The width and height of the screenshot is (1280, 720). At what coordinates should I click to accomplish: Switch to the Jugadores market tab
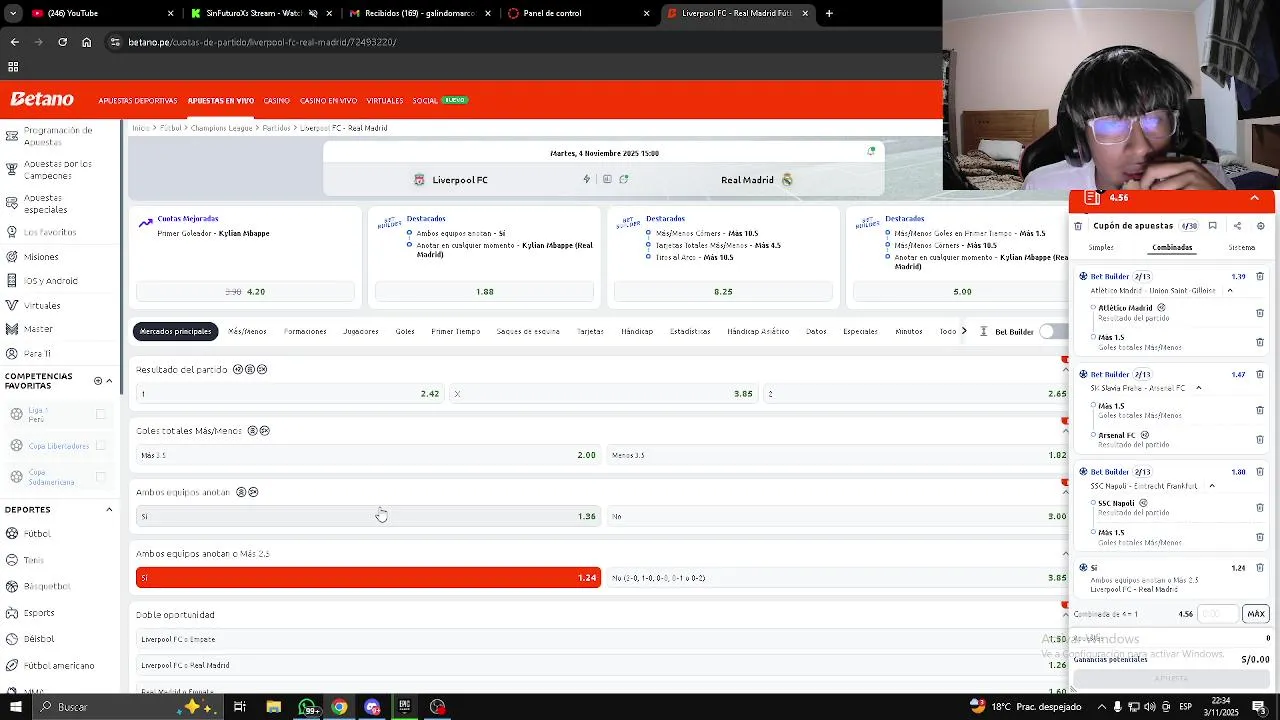[x=360, y=331]
